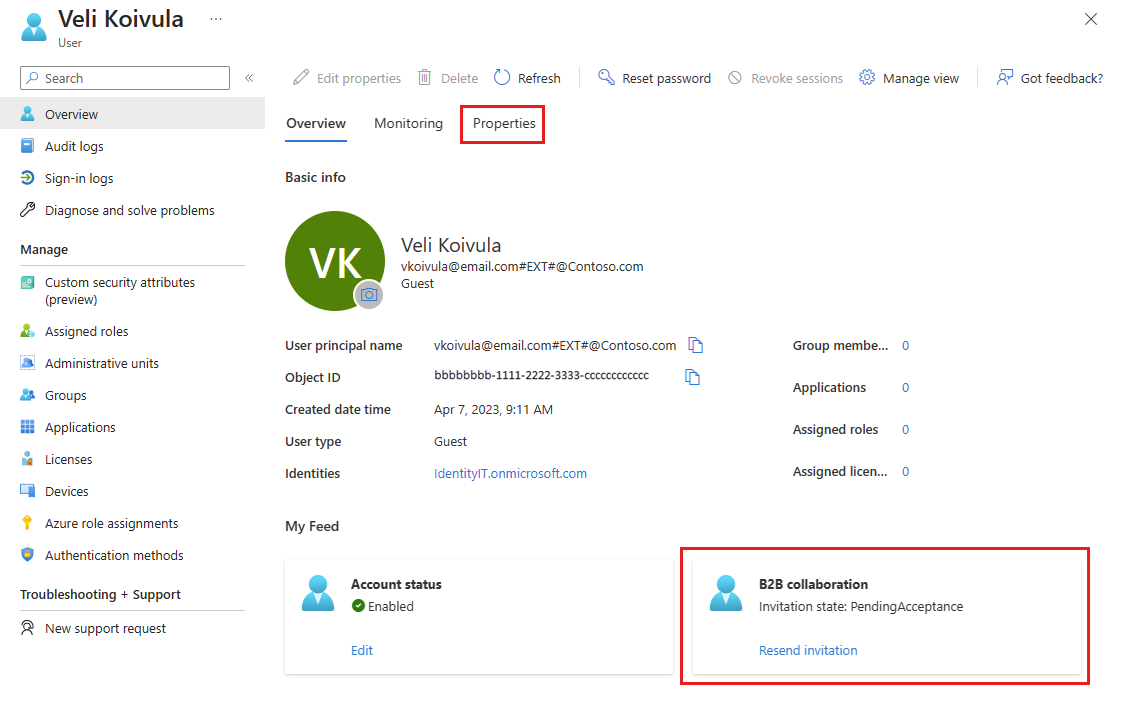Copy the Object ID value
This screenshot has width=1121, height=701.
[693, 376]
